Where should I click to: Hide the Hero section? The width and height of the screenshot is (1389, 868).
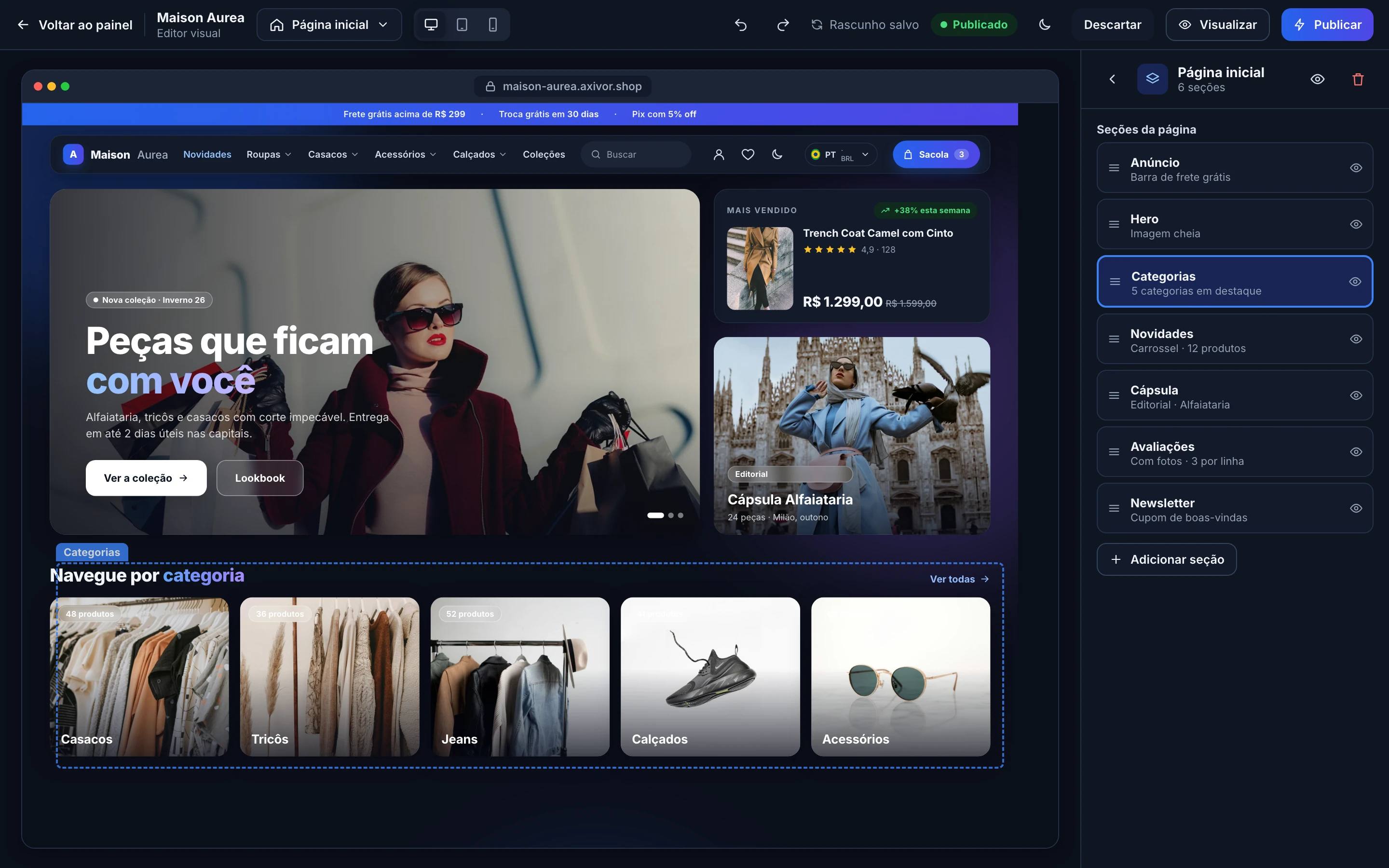pyautogui.click(x=1356, y=224)
